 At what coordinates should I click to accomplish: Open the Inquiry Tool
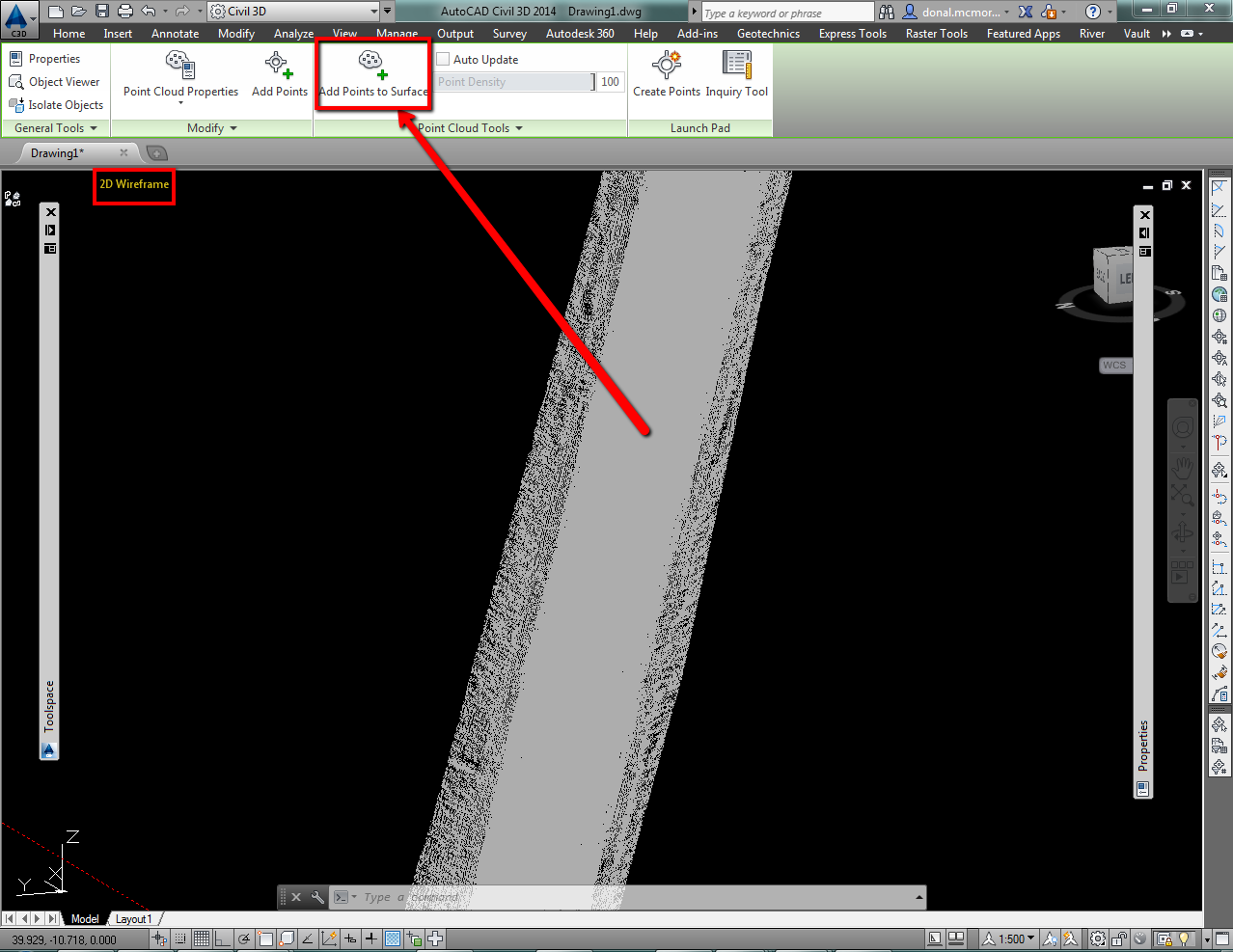[737, 74]
